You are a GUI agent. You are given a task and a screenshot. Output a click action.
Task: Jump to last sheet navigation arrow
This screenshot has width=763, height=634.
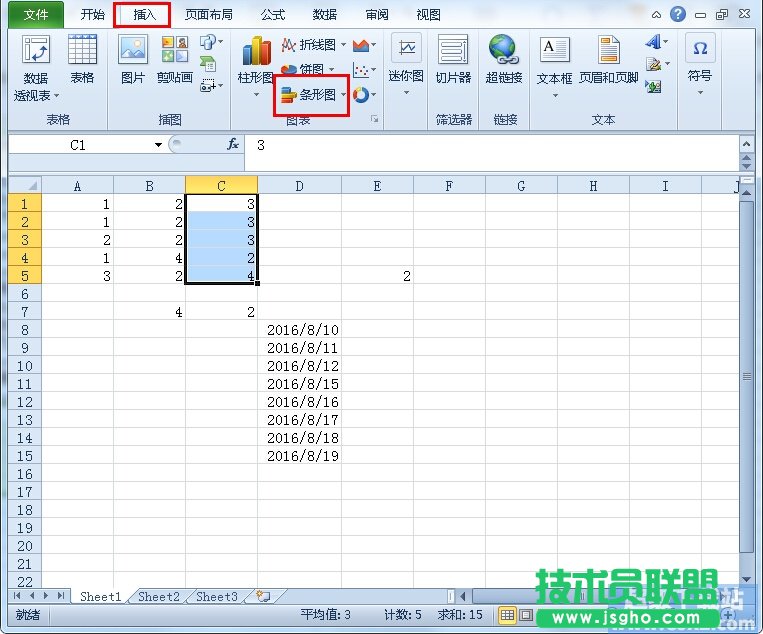coord(61,596)
